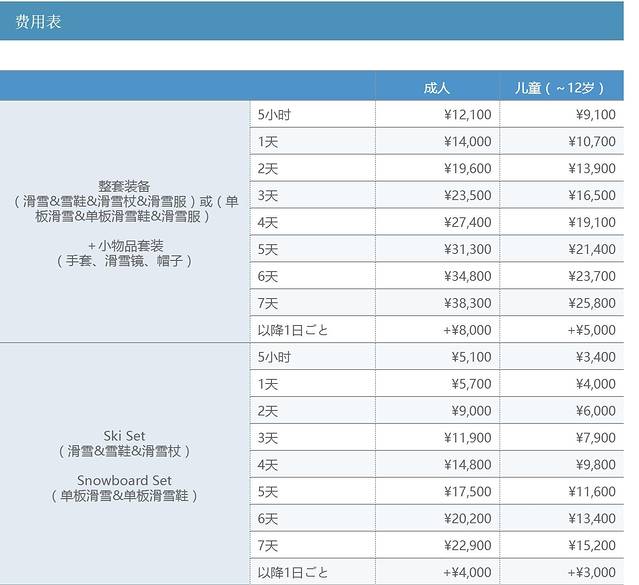Select the 成人 column header
Image resolution: width=639 pixels, height=585 pixels.
click(x=437, y=88)
